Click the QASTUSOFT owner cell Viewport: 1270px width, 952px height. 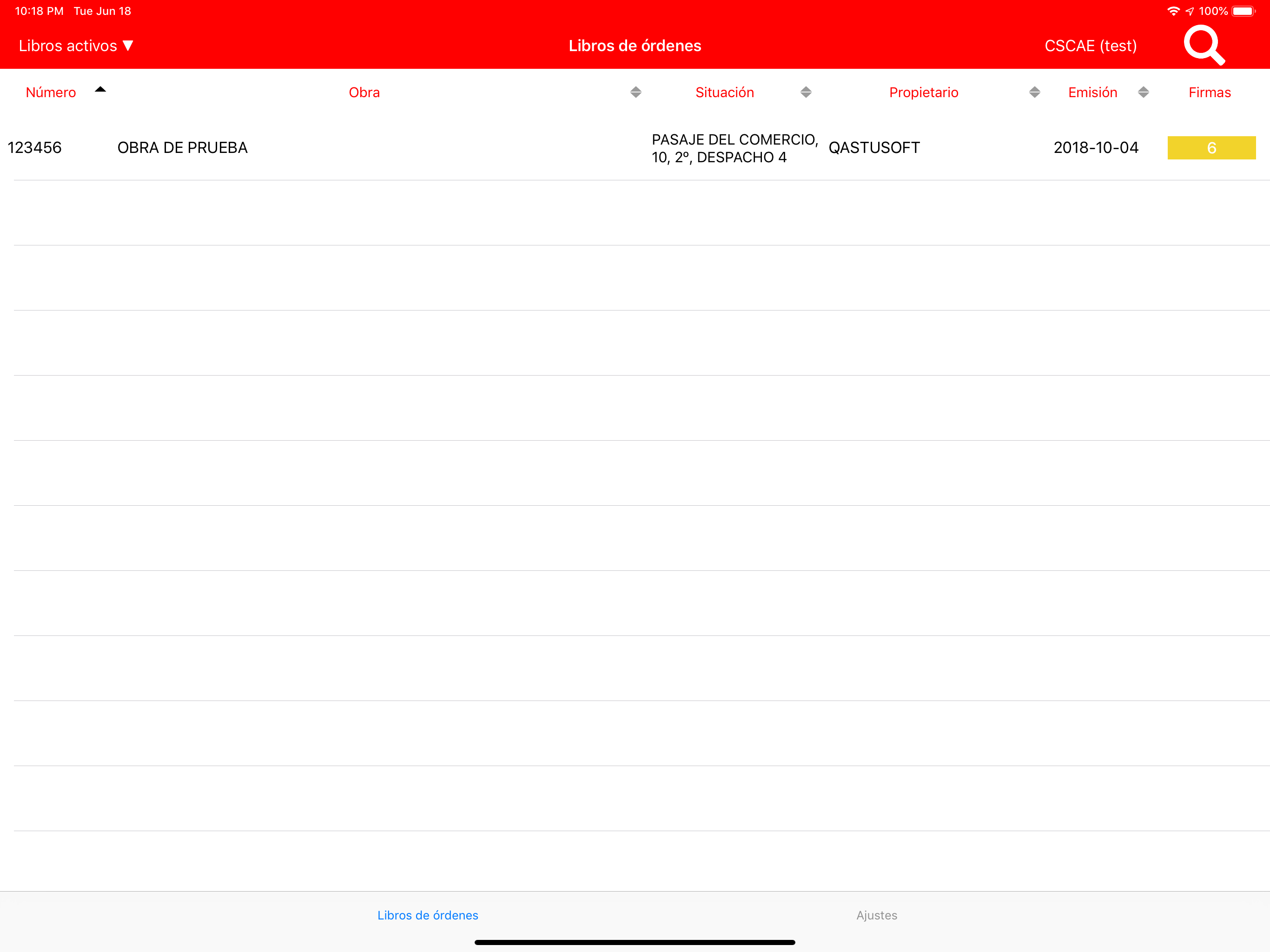[x=874, y=147]
